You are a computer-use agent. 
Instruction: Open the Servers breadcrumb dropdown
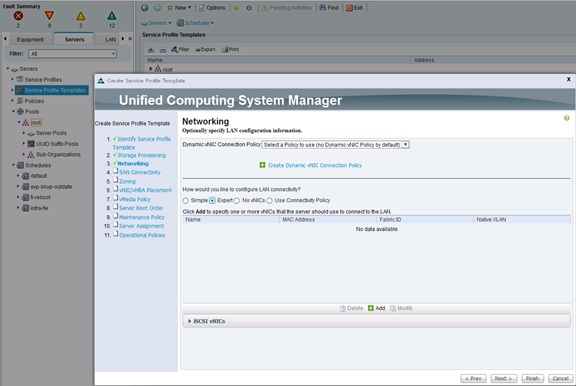[x=156, y=23]
